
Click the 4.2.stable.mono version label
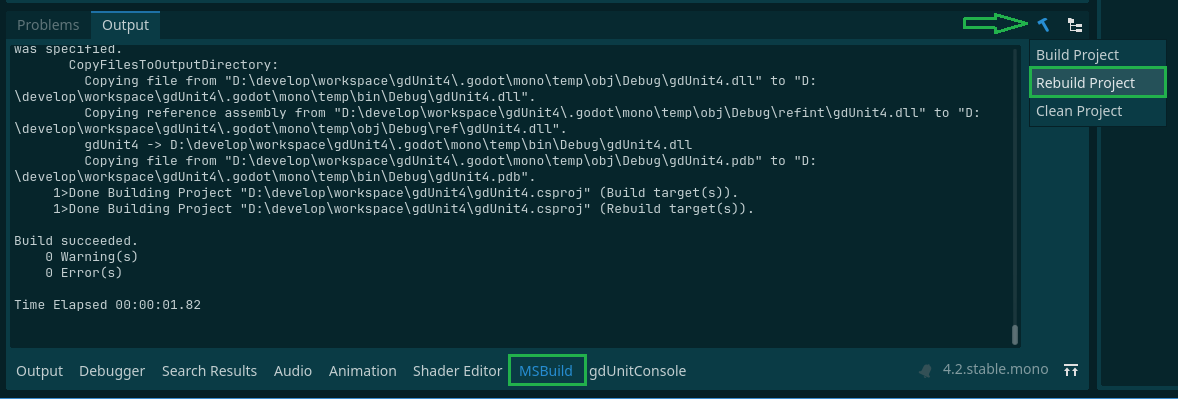tap(995, 370)
